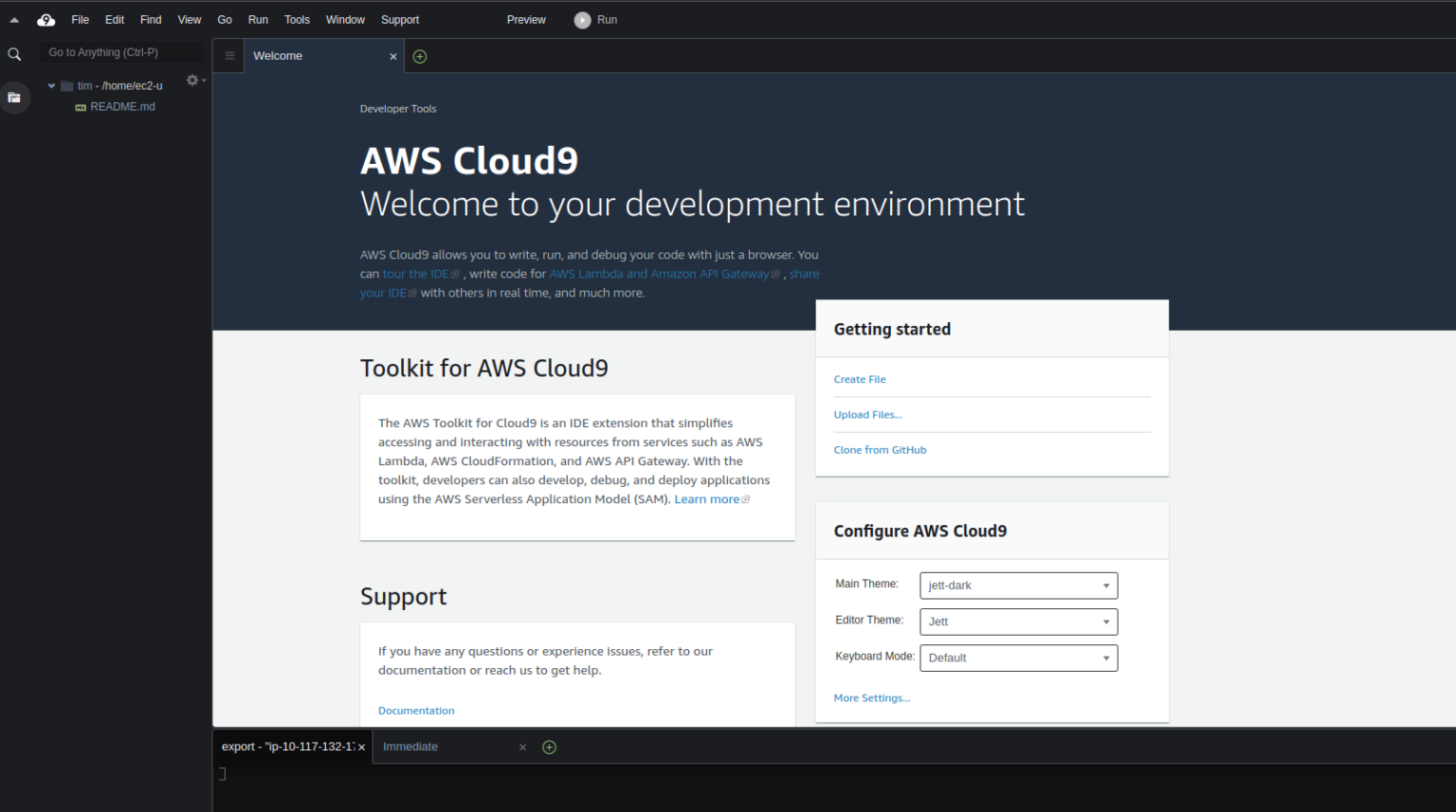This screenshot has height=812, width=1456.
Task: Open the Main Theme dropdown
Action: click(1018, 586)
